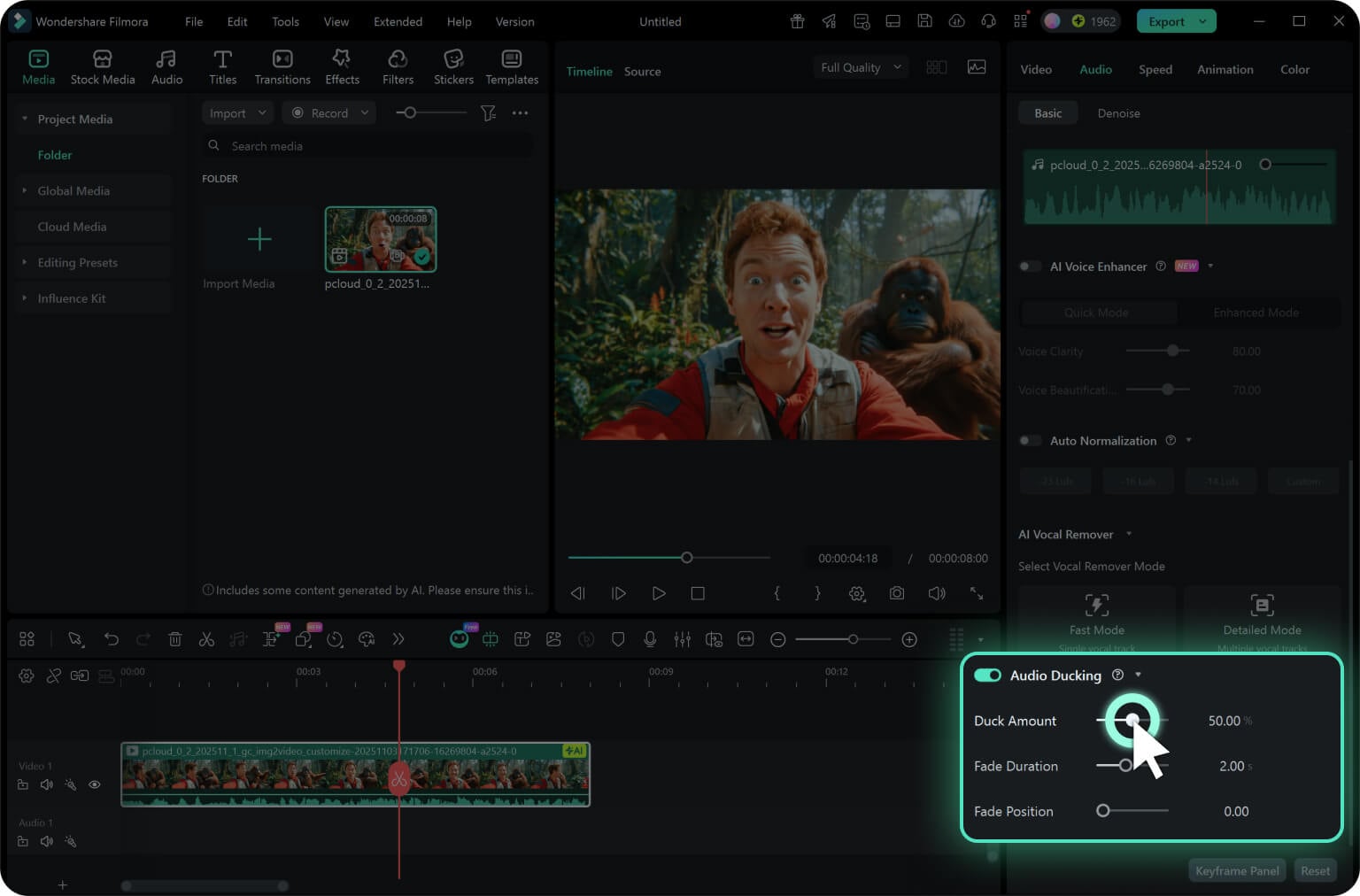Click the Fade Position slider handle

(1103, 811)
